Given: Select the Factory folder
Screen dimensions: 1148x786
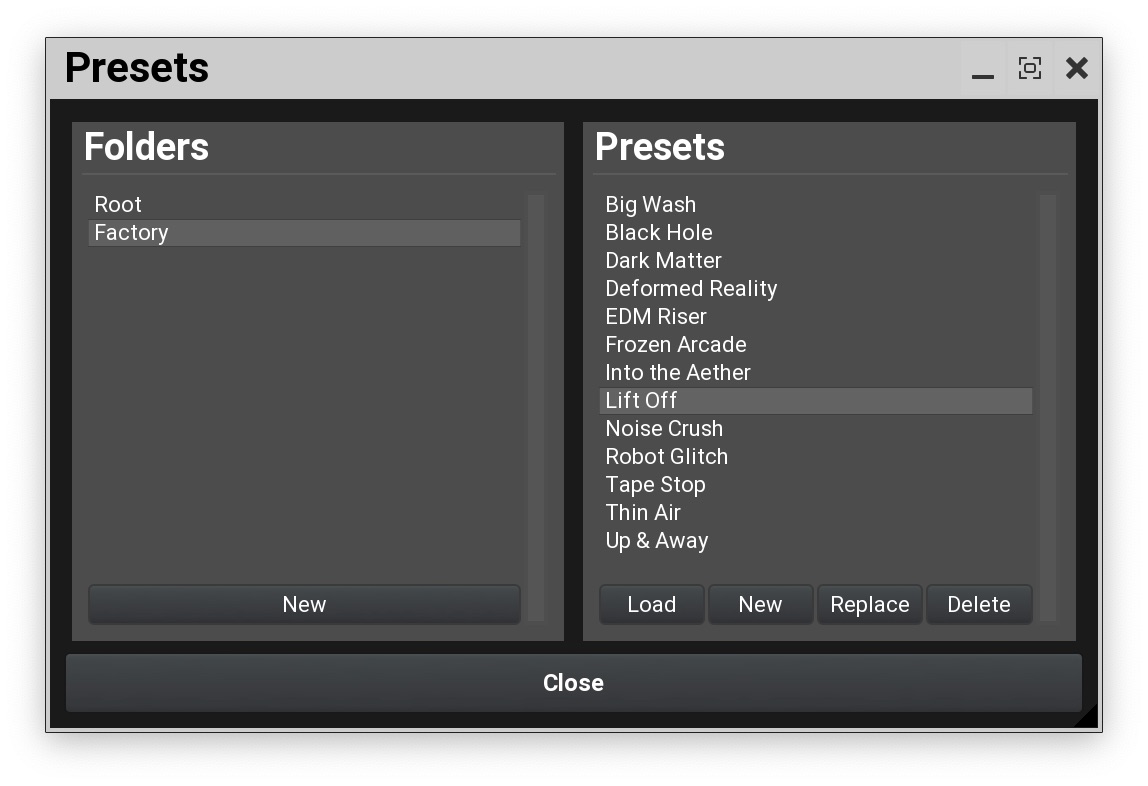Looking at the screenshot, I should click(x=131, y=232).
